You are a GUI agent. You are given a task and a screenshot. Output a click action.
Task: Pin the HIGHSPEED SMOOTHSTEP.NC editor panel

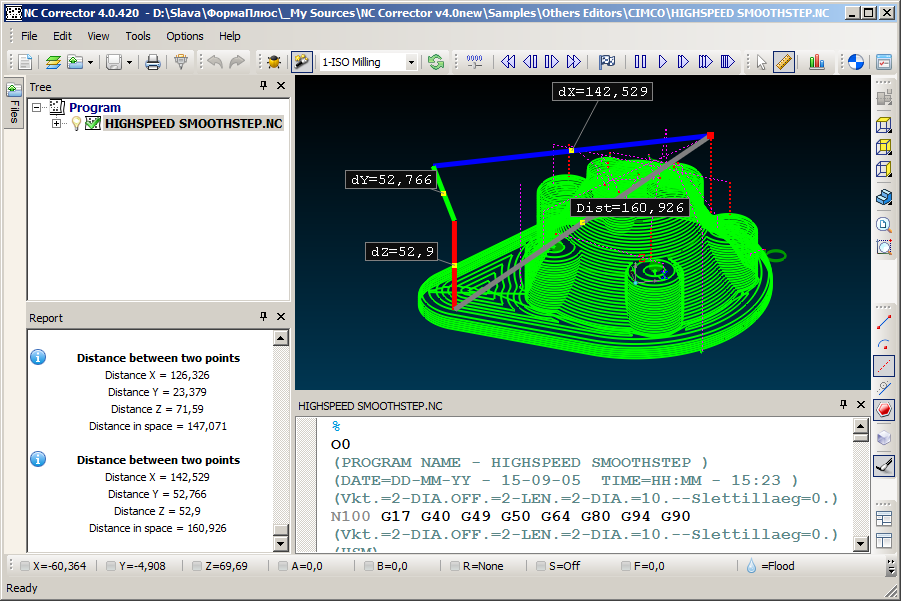pyautogui.click(x=843, y=404)
